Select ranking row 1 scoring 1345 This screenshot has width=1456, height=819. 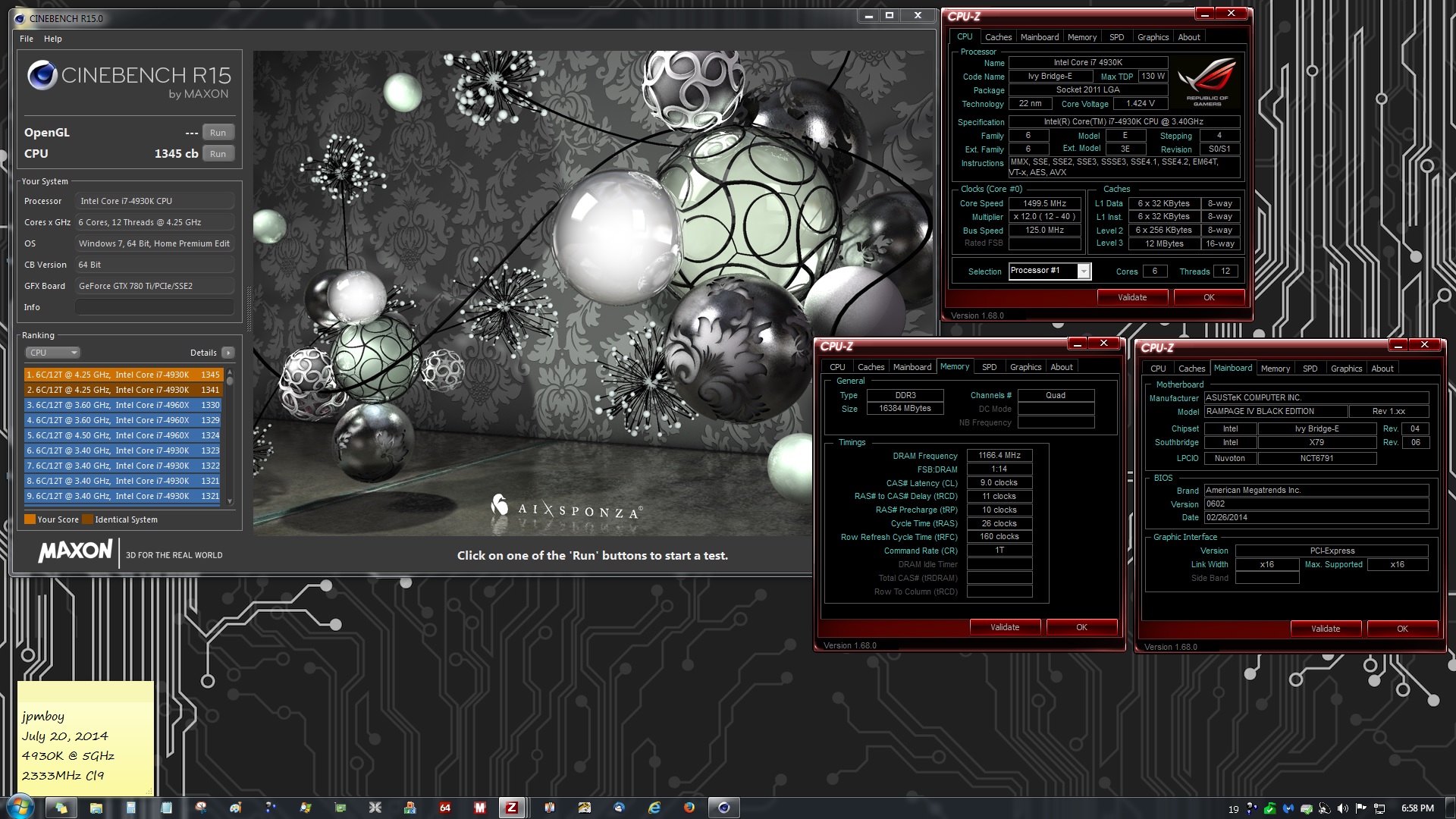[x=123, y=375]
